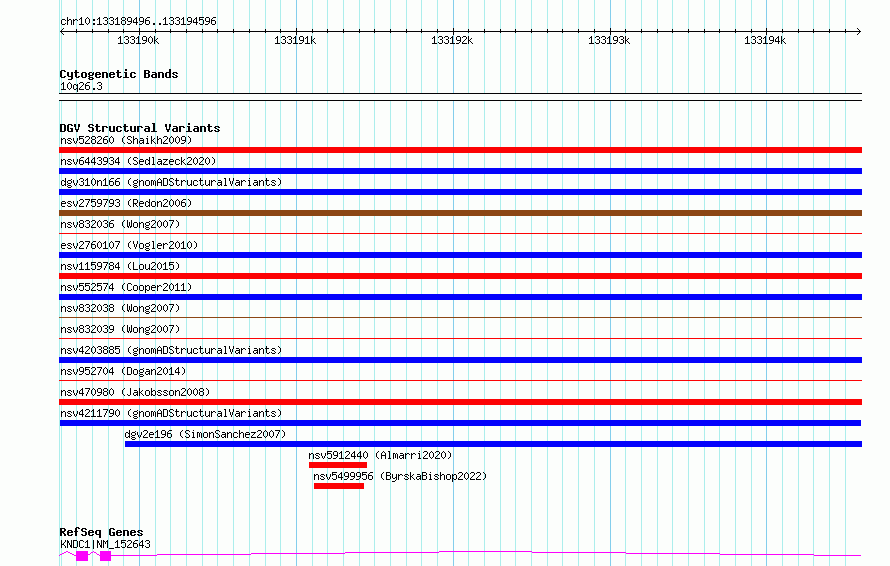The image size is (890, 566).
Task: Open the nsv952704 (Dogan2014) label
Action: click(x=123, y=371)
